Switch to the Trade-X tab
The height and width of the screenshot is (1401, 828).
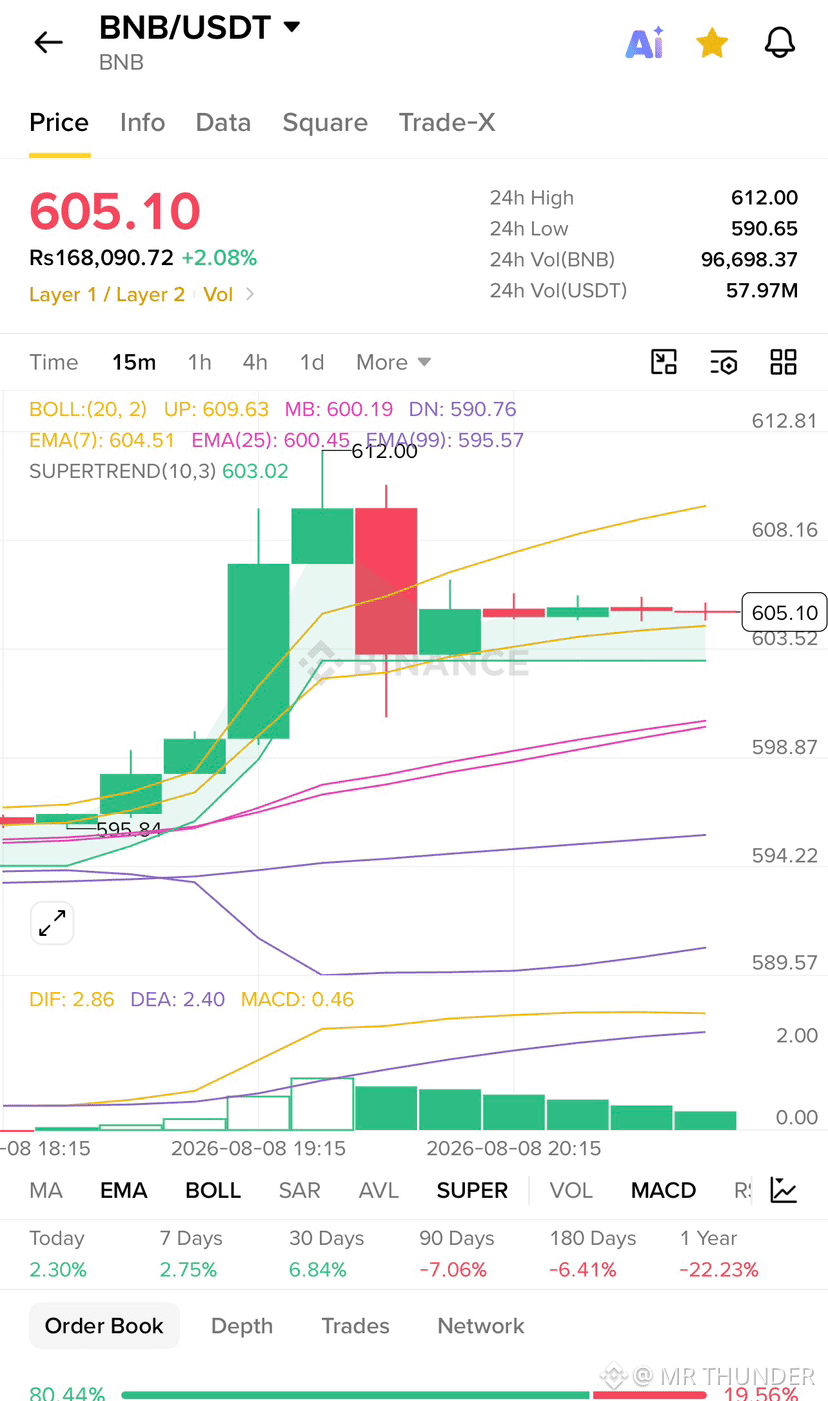pos(447,122)
